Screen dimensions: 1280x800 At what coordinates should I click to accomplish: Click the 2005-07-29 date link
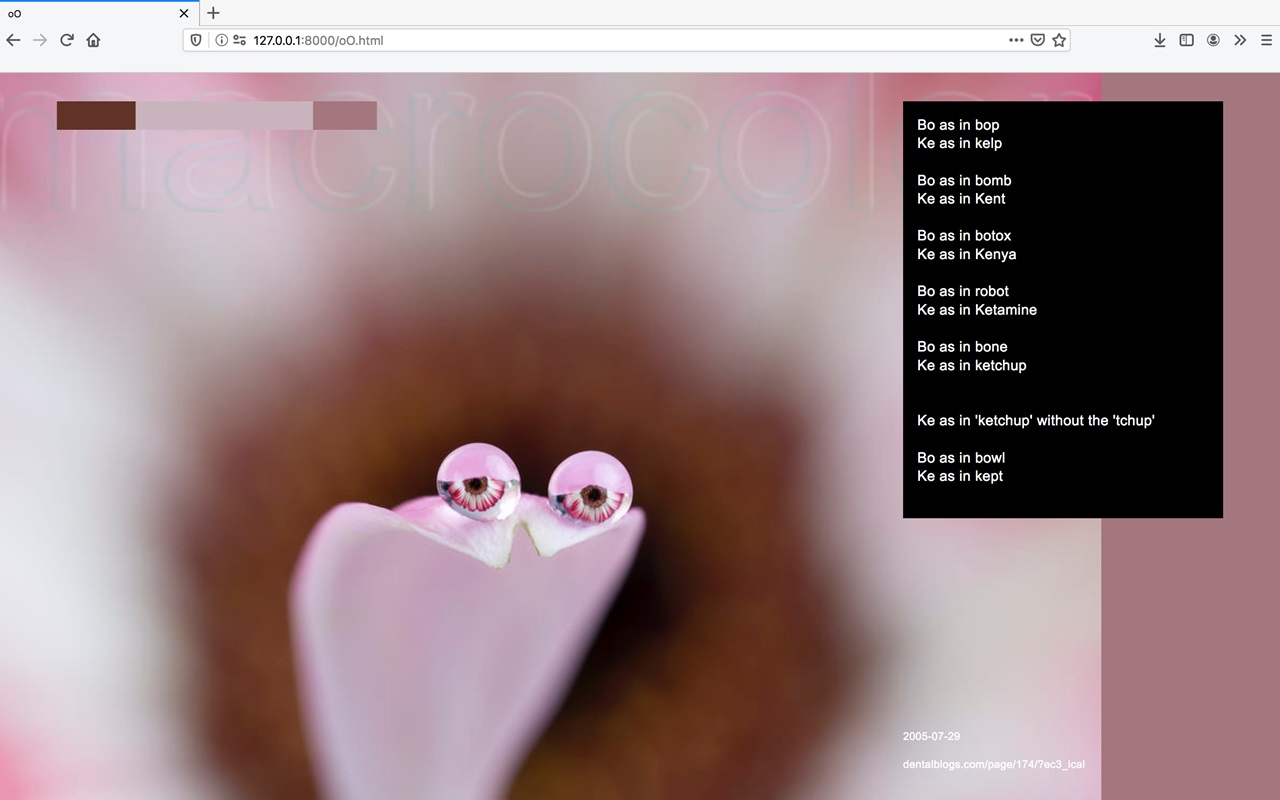[x=931, y=736]
